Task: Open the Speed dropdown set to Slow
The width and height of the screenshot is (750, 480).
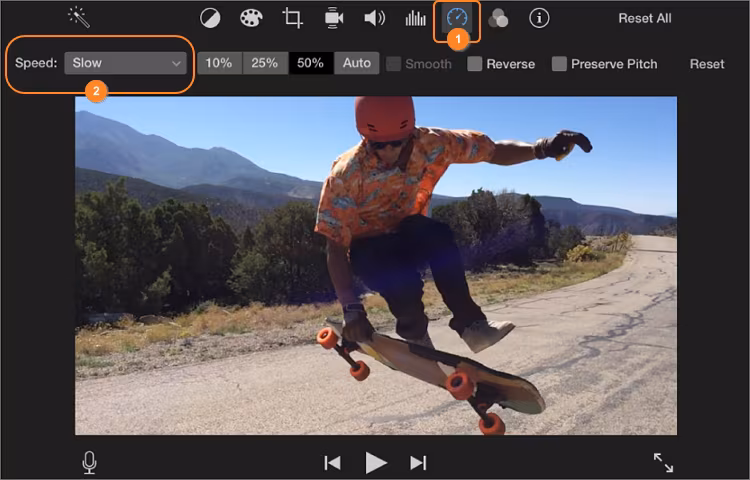Action: pyautogui.click(x=125, y=63)
